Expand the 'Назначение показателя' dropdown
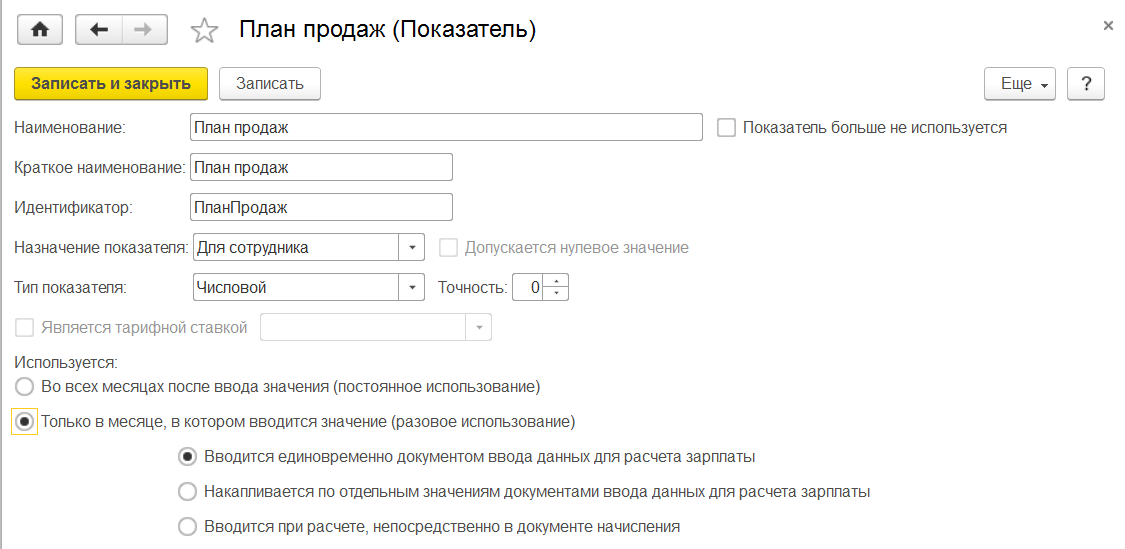1125x549 pixels. pos(412,247)
